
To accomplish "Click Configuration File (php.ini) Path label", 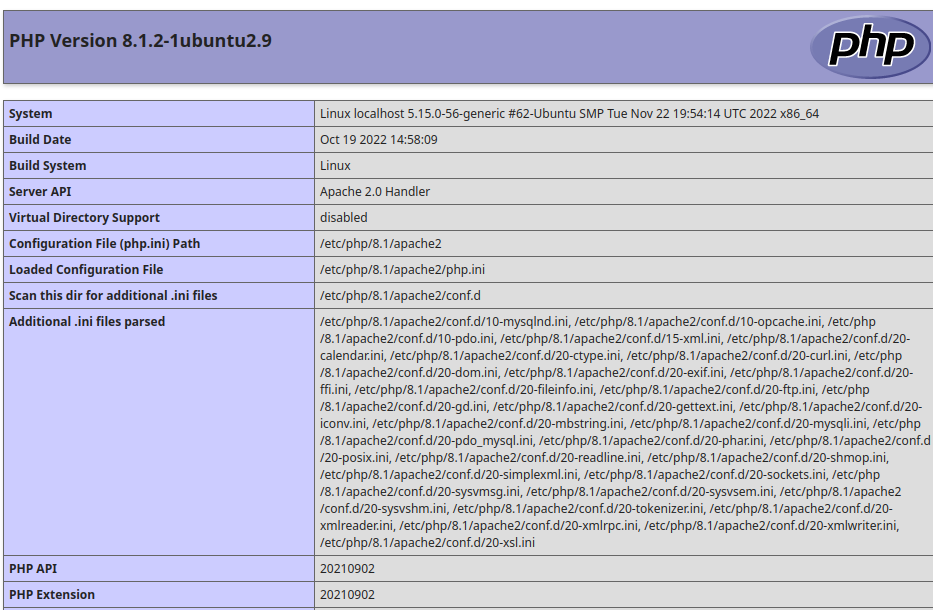I will [104, 244].
